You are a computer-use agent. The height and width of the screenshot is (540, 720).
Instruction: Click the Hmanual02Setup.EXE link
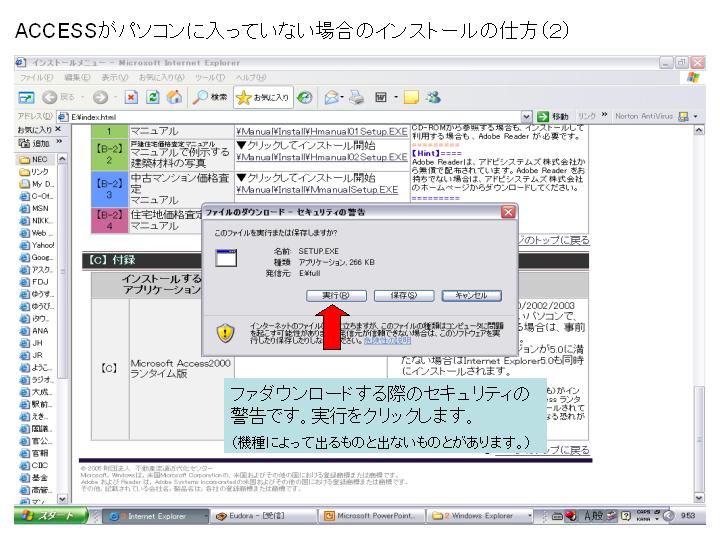(x=321, y=157)
